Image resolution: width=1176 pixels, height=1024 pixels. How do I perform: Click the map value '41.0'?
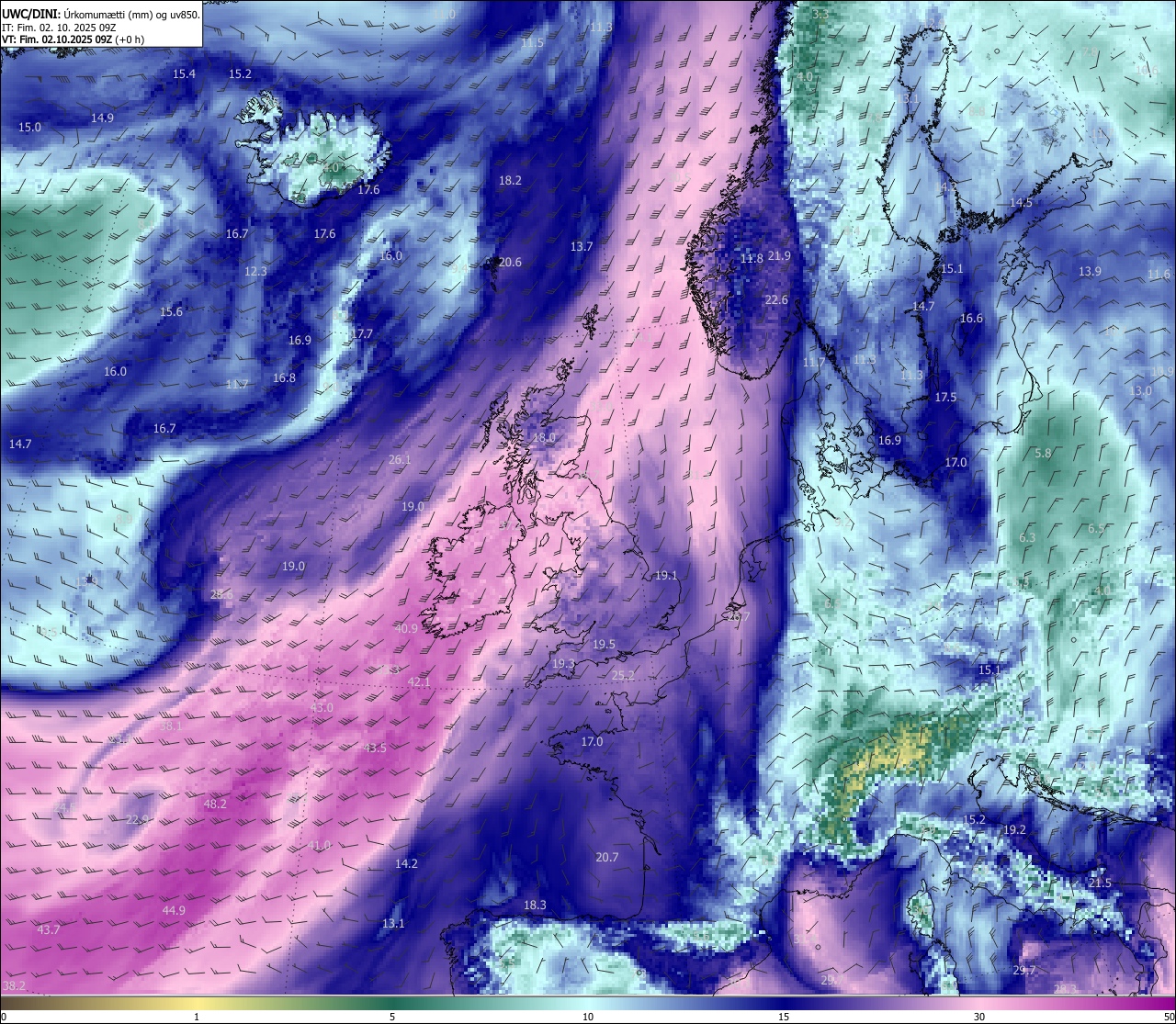pos(319,845)
